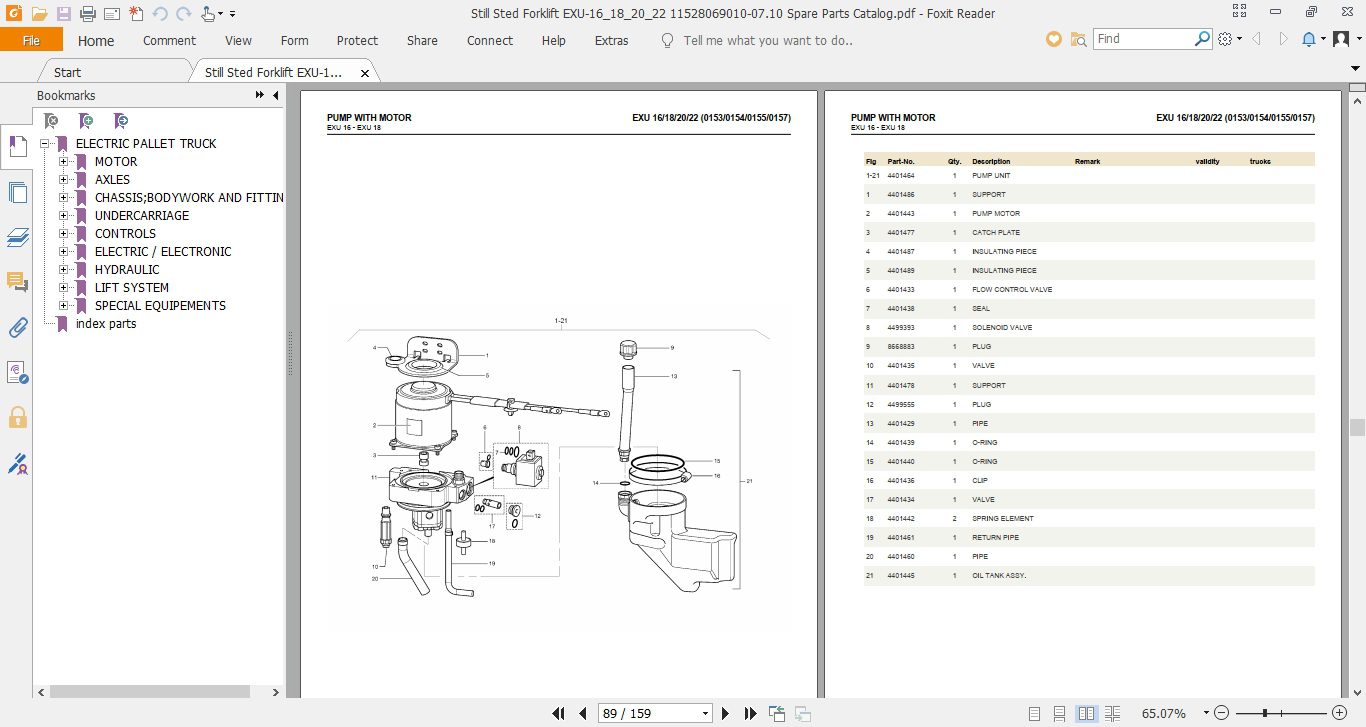
Task: Open the page number dropdown
Action: coord(706,714)
